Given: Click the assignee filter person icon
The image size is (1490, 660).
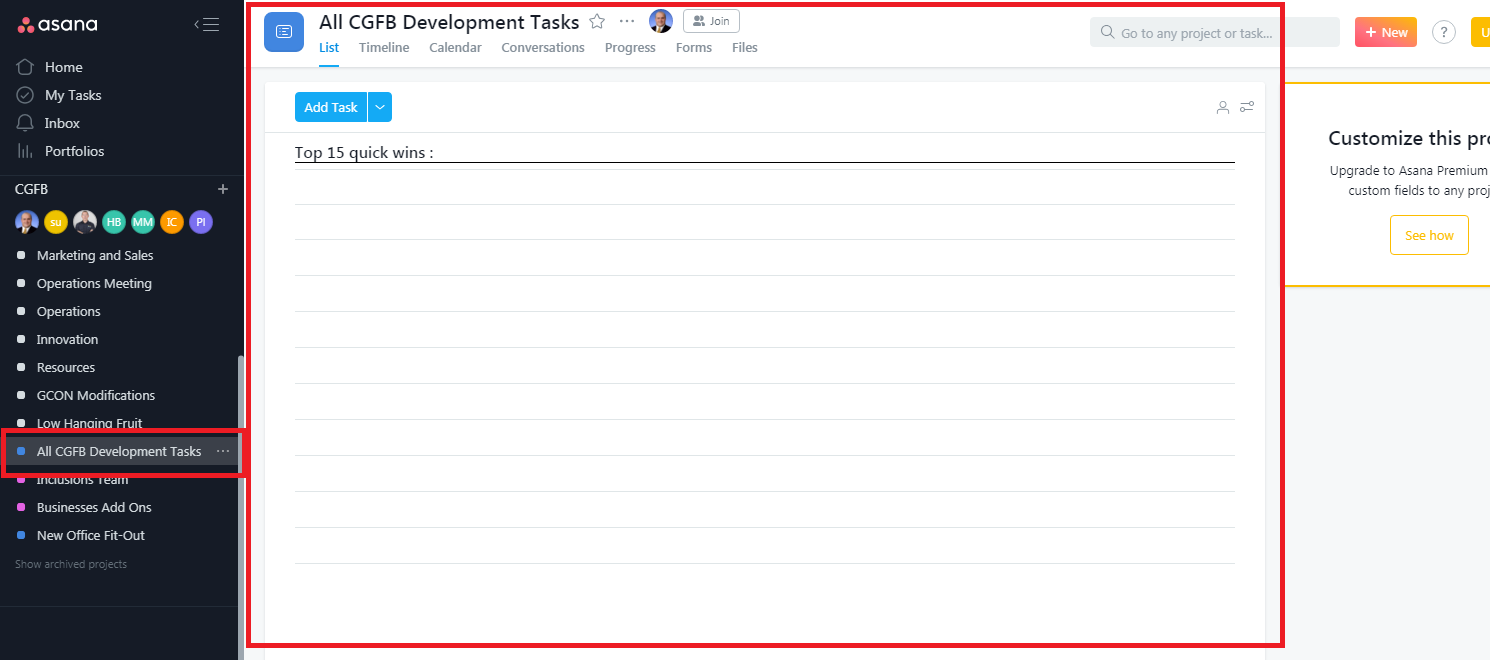Looking at the screenshot, I should [x=1222, y=107].
